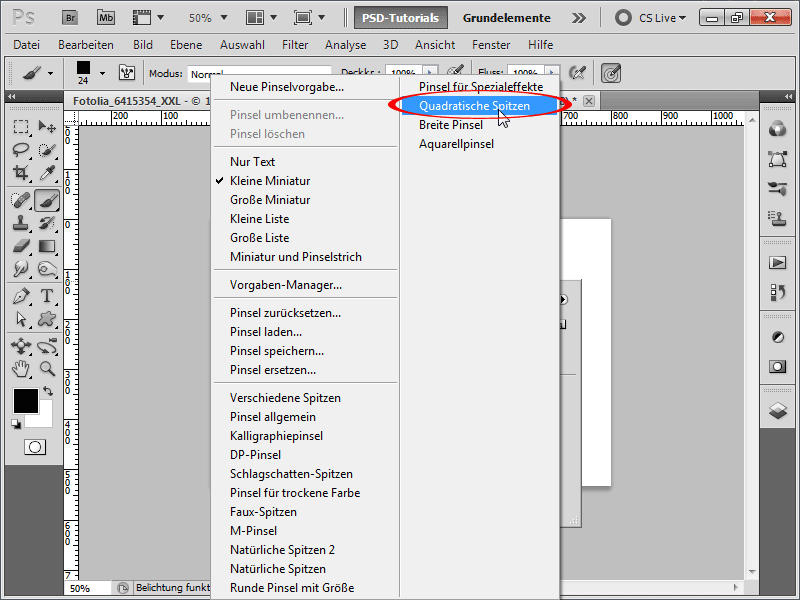Set the foreground color swatch
The image size is (800, 600).
[x=26, y=401]
